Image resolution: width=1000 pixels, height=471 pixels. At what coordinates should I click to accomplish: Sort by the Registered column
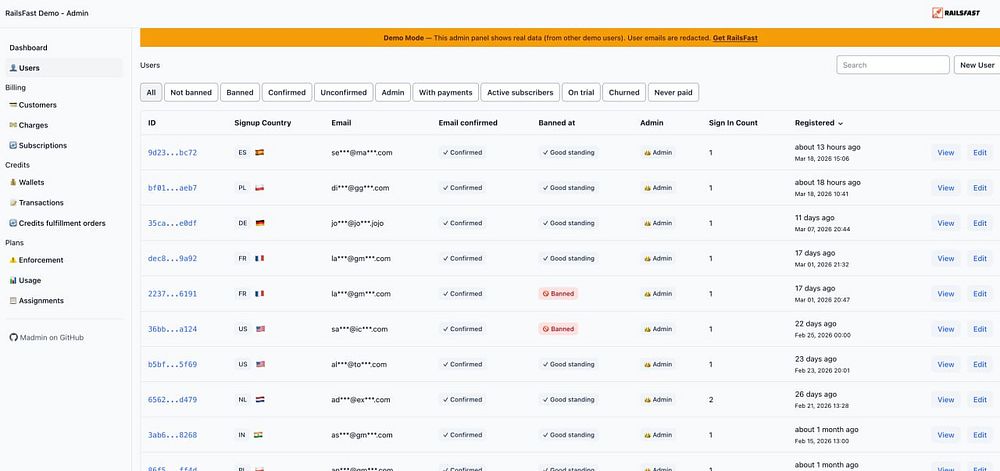tap(819, 123)
